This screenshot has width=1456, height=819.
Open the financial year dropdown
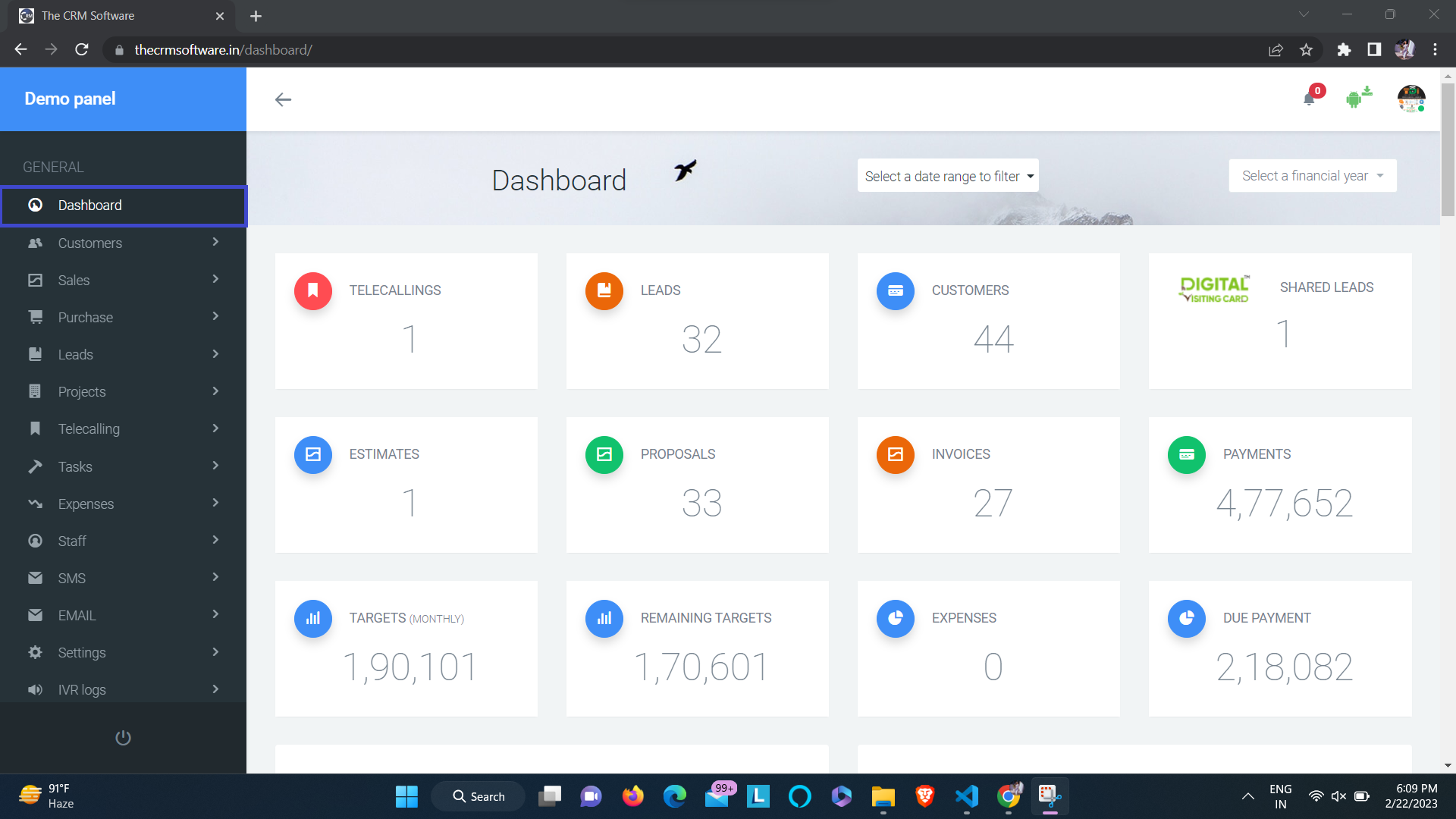(1312, 176)
